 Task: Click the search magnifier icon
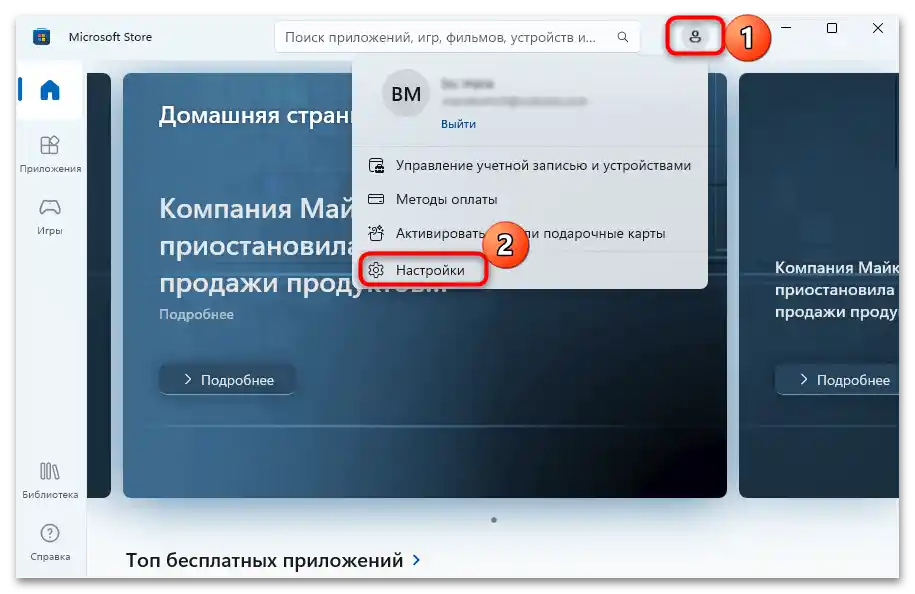(x=622, y=36)
